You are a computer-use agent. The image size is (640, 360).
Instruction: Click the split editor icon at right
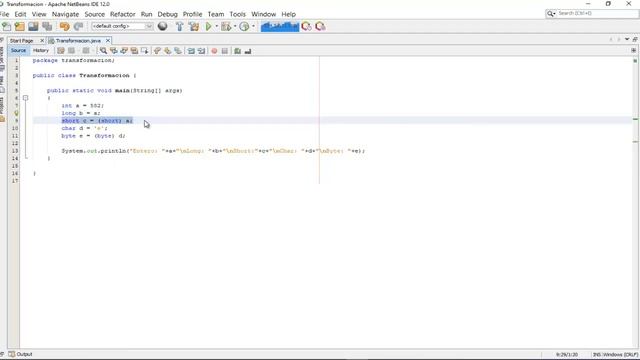[x=633, y=51]
